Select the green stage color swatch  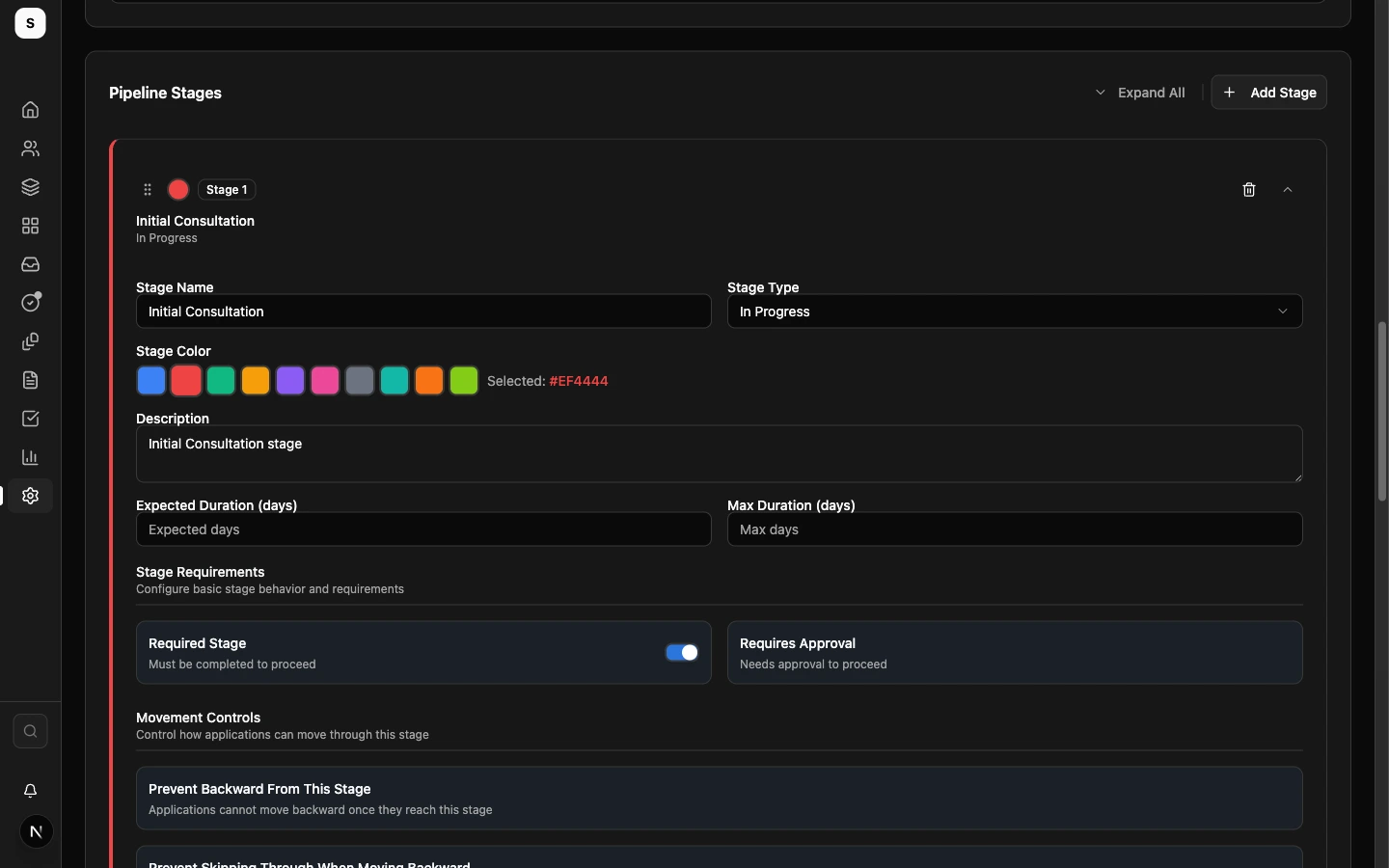point(221,381)
